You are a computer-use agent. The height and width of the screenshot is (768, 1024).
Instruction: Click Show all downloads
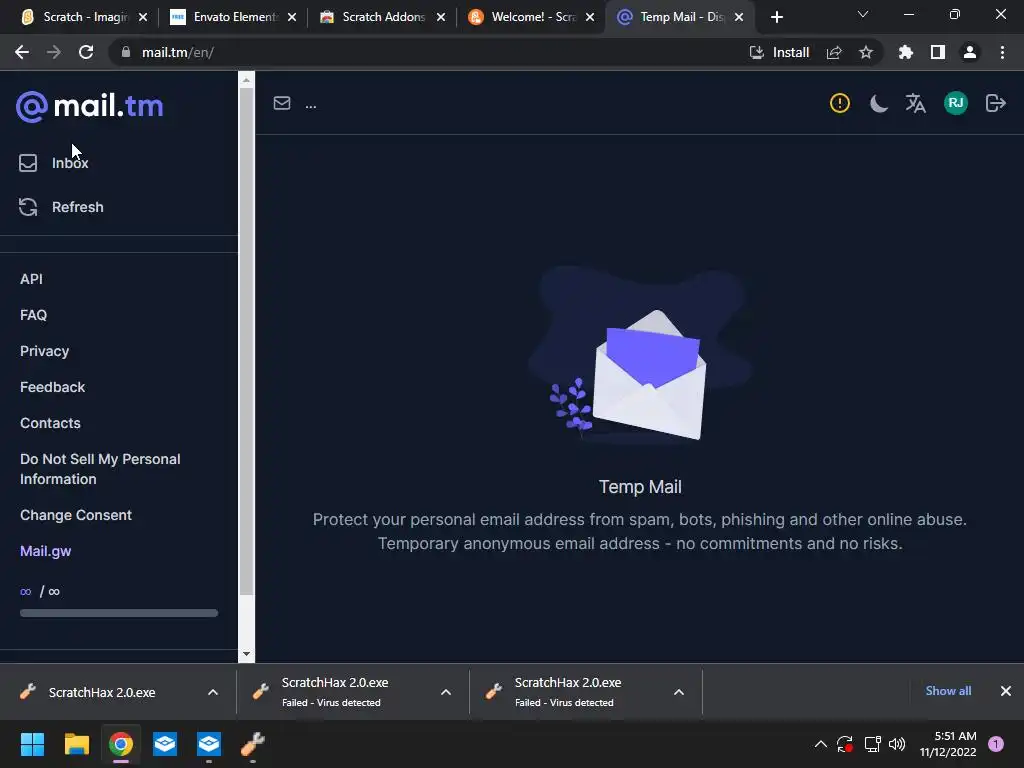click(x=948, y=691)
